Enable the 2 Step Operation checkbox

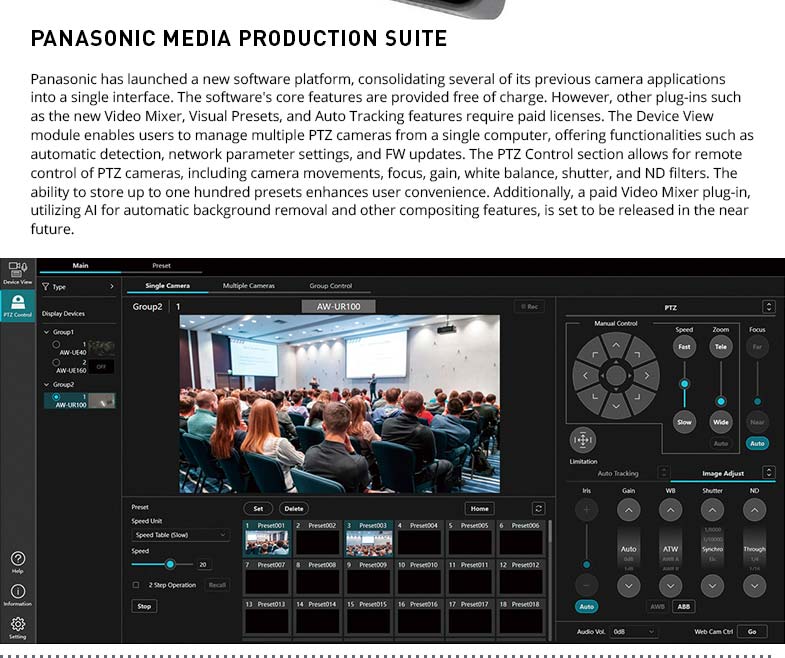pyautogui.click(x=136, y=585)
